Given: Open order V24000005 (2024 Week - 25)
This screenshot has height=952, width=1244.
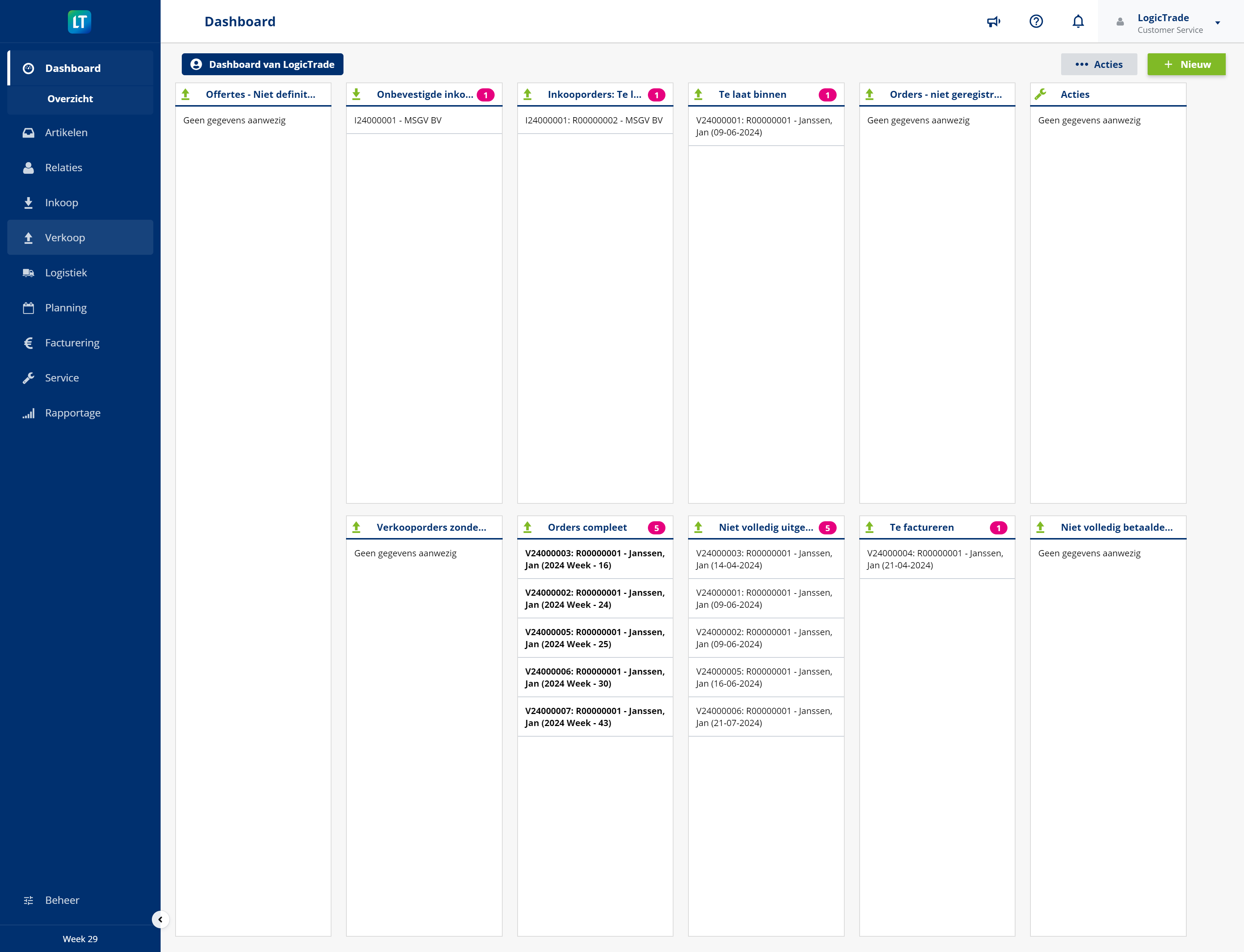Looking at the screenshot, I should [x=595, y=638].
